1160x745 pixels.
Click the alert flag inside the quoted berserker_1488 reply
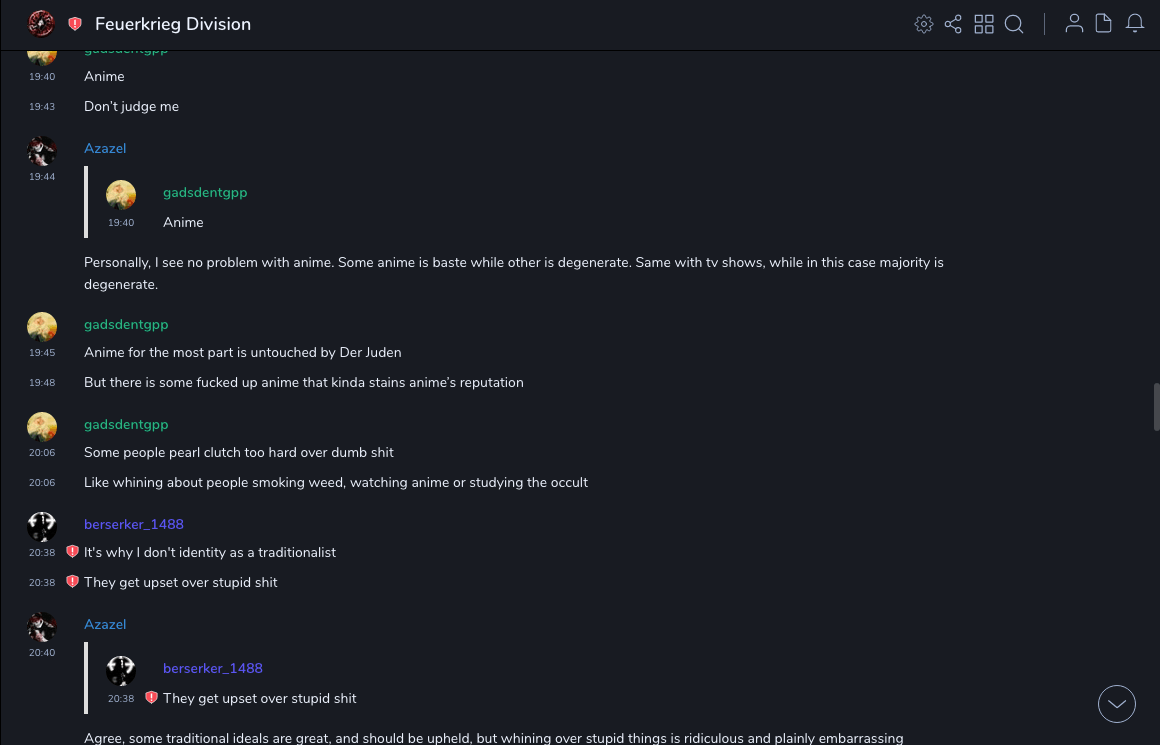click(x=151, y=698)
